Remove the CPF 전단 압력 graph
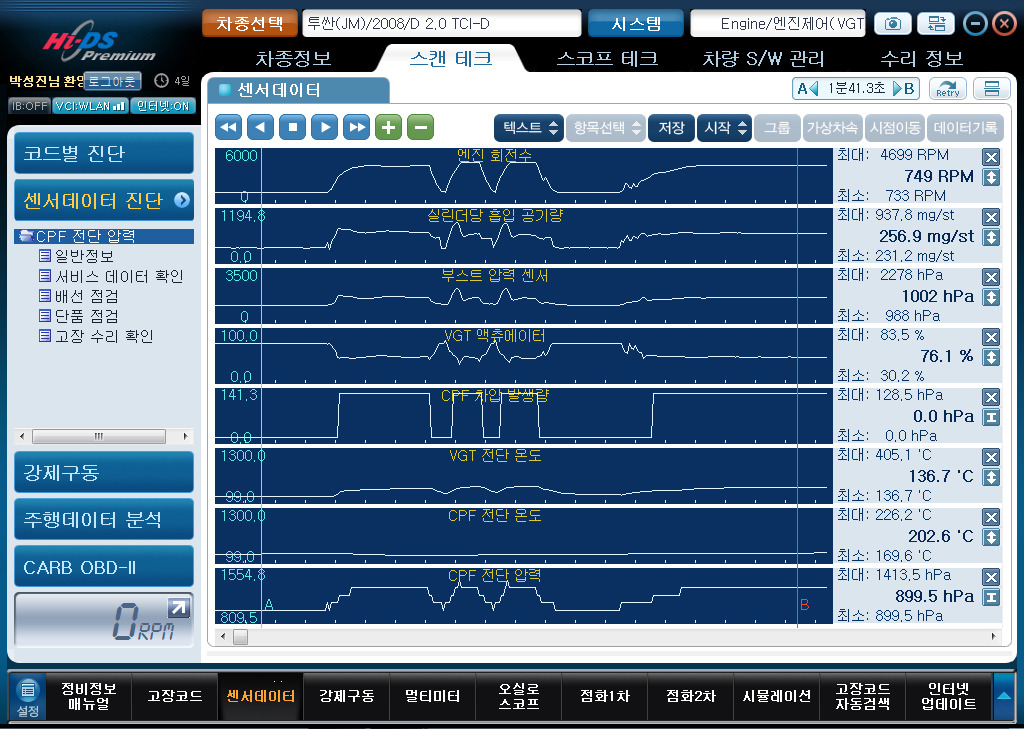This screenshot has width=1024, height=729. (x=991, y=577)
